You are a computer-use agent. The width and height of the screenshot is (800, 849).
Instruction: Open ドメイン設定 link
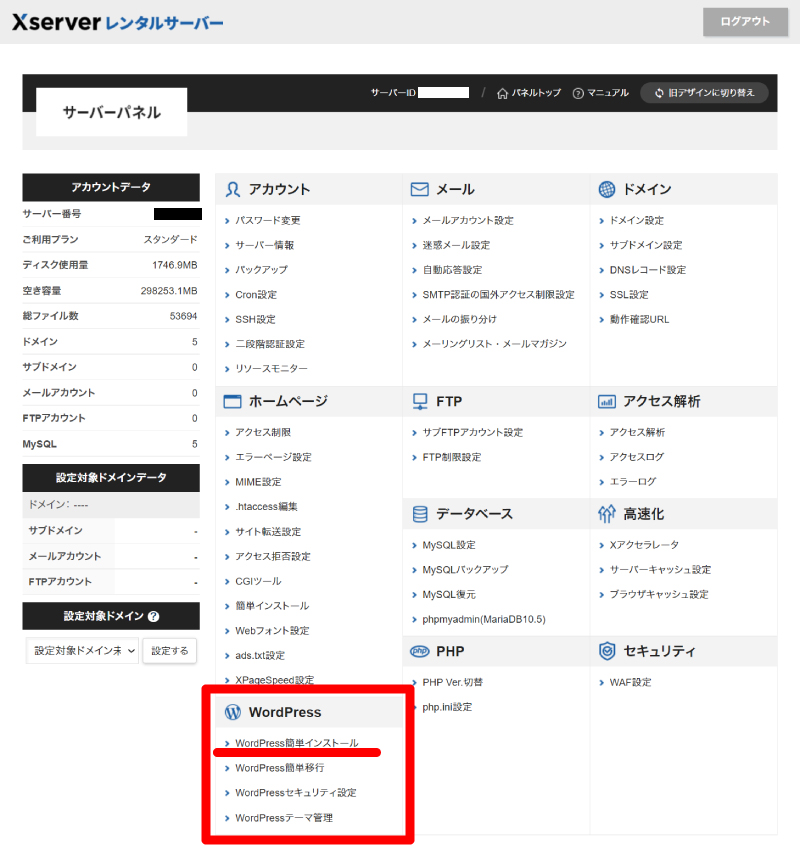click(x=637, y=220)
